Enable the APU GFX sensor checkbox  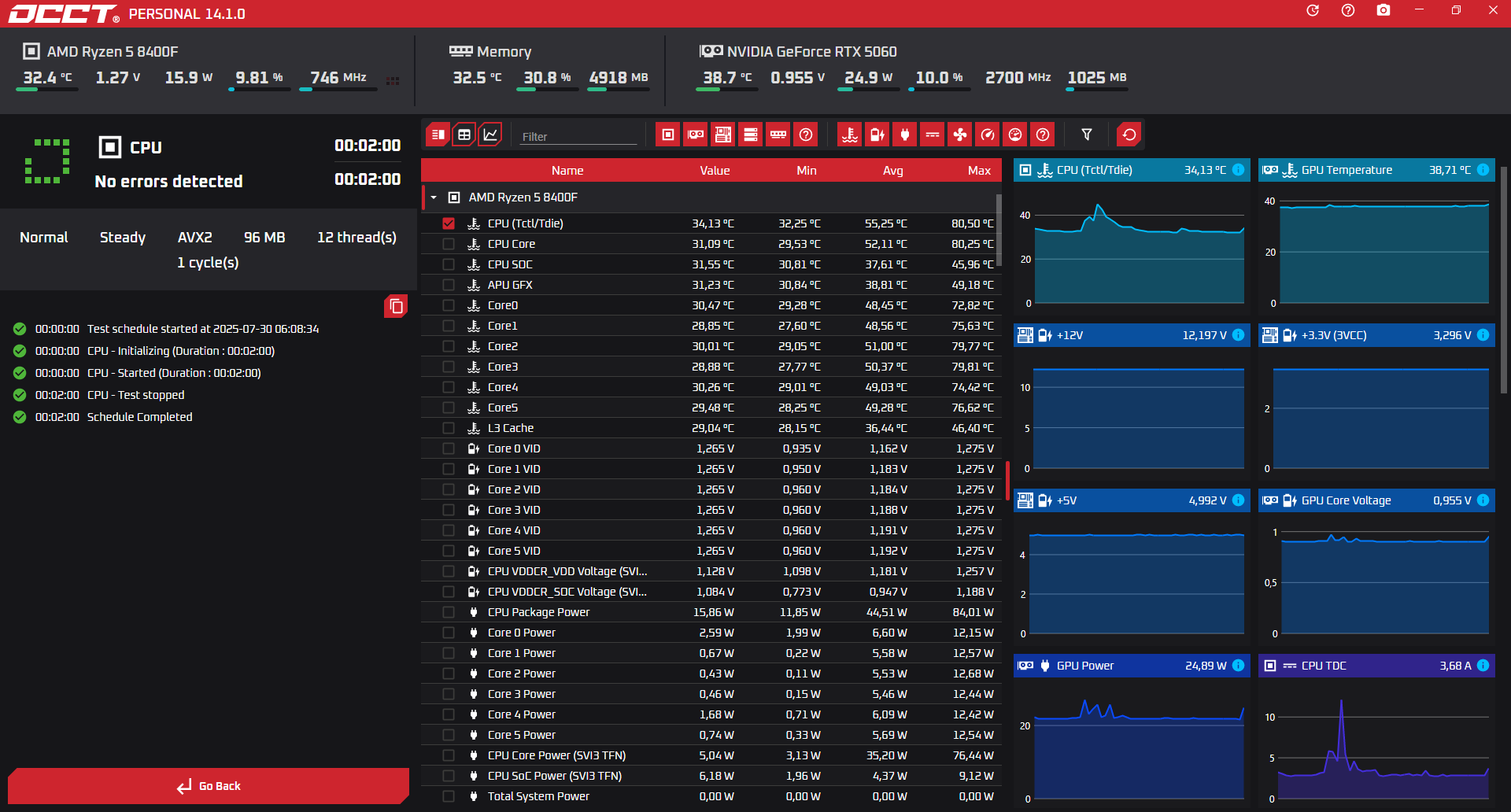pos(449,285)
